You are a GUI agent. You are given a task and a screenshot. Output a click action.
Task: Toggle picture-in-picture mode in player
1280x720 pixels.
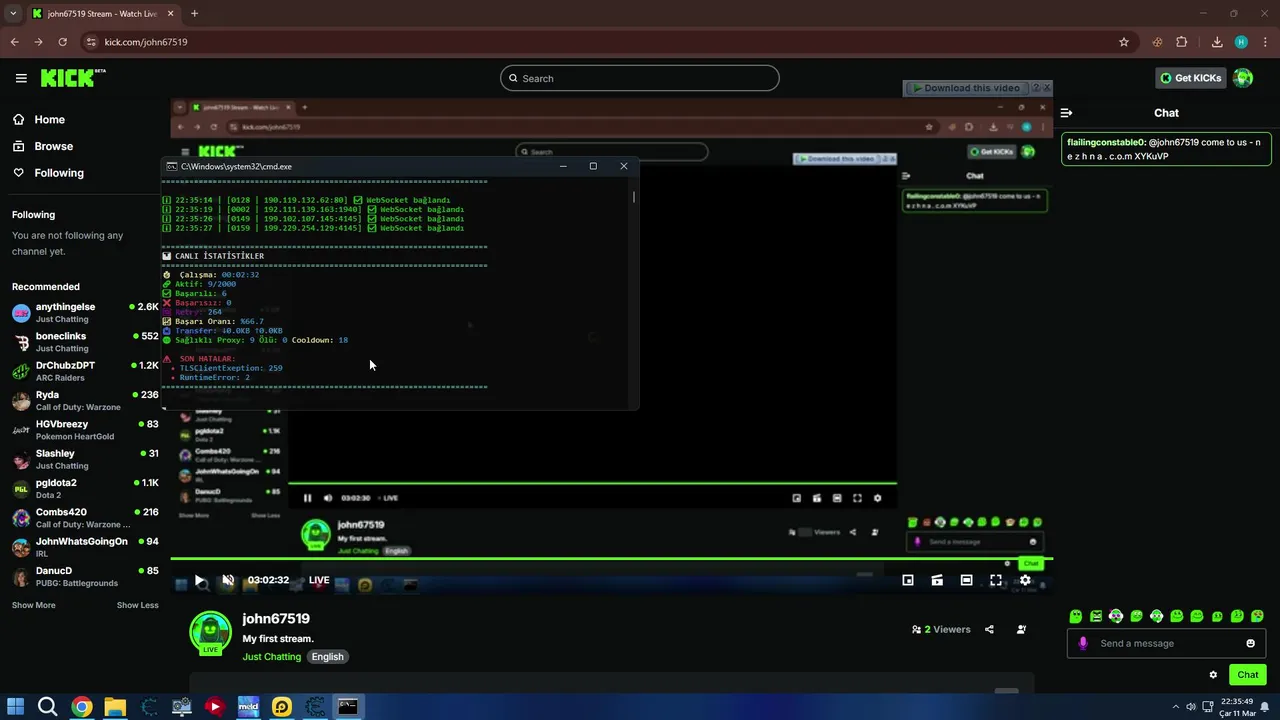908,580
